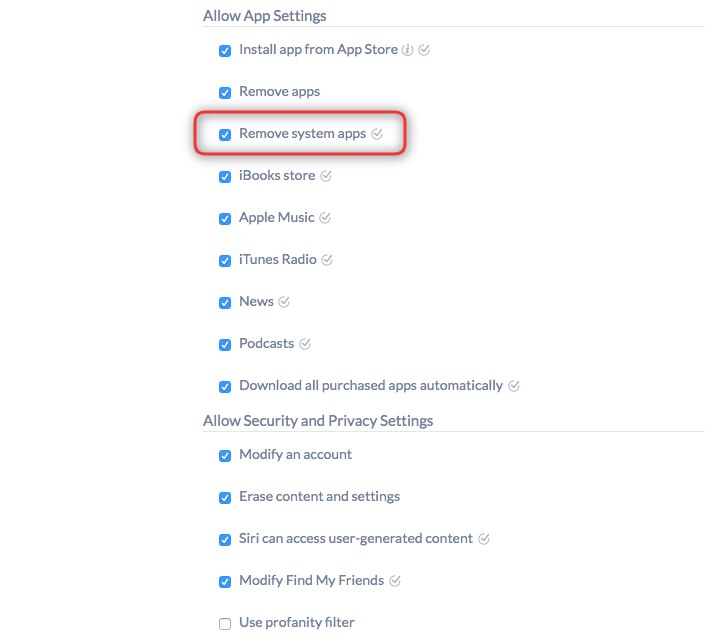
Task: Untick the Remove system apps checkbox
Action: click(225, 135)
